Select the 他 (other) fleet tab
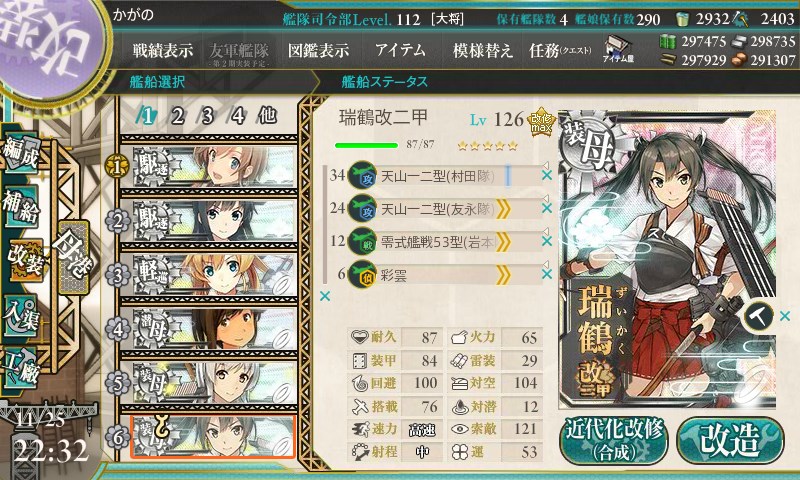The image size is (800, 480). 267,116
